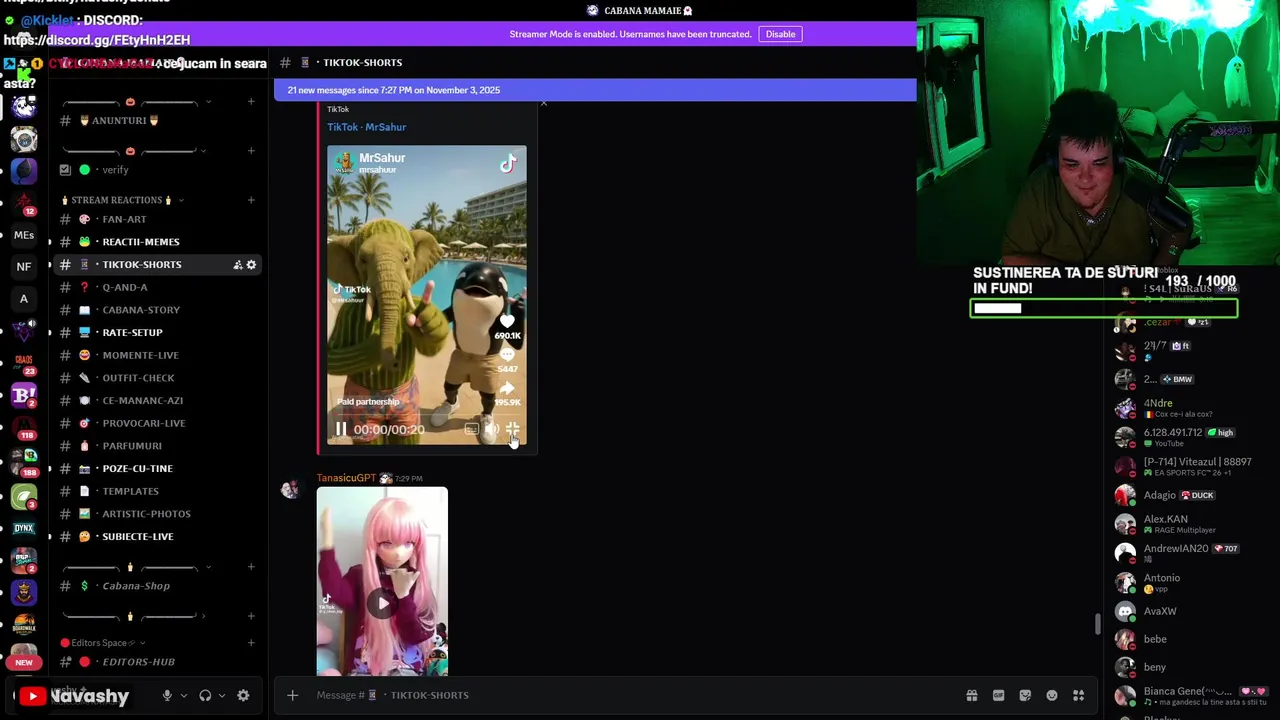Pause the MrSahur TikTok video

(x=341, y=429)
